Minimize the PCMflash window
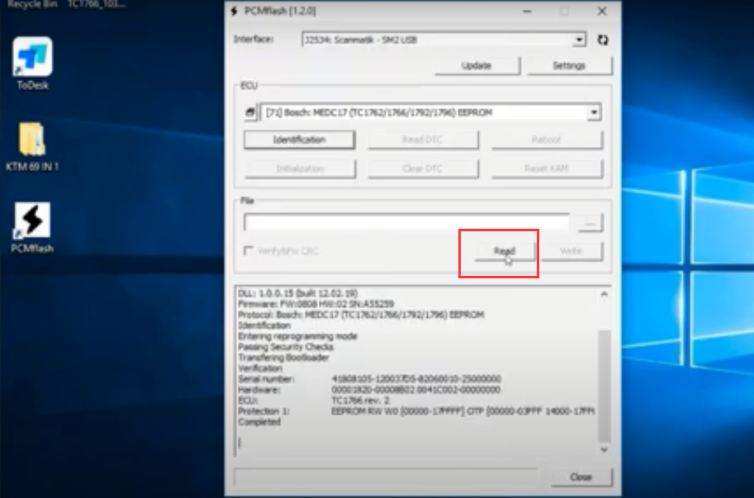754x498 pixels. coord(528,11)
